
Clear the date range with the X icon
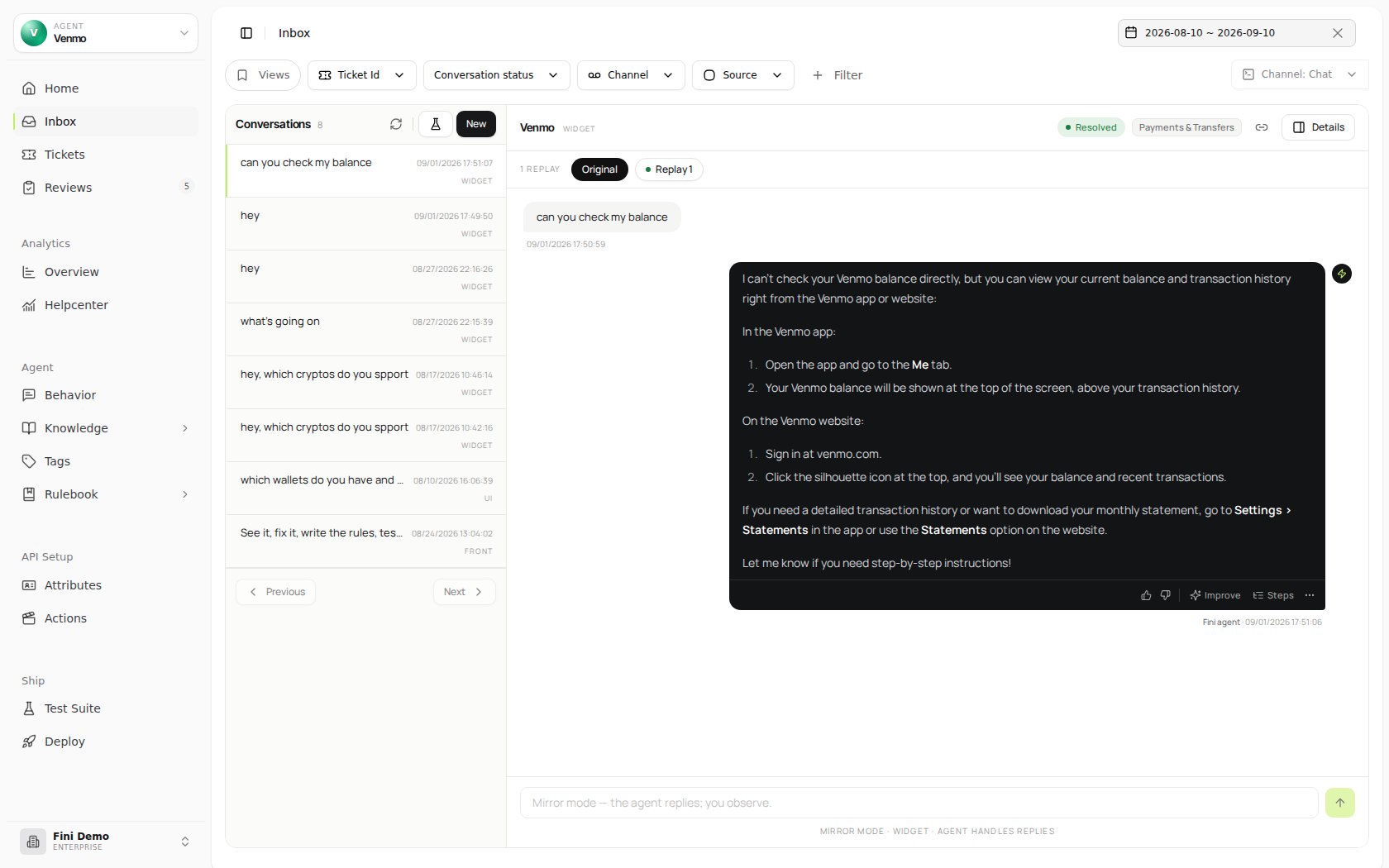pos(1338,33)
